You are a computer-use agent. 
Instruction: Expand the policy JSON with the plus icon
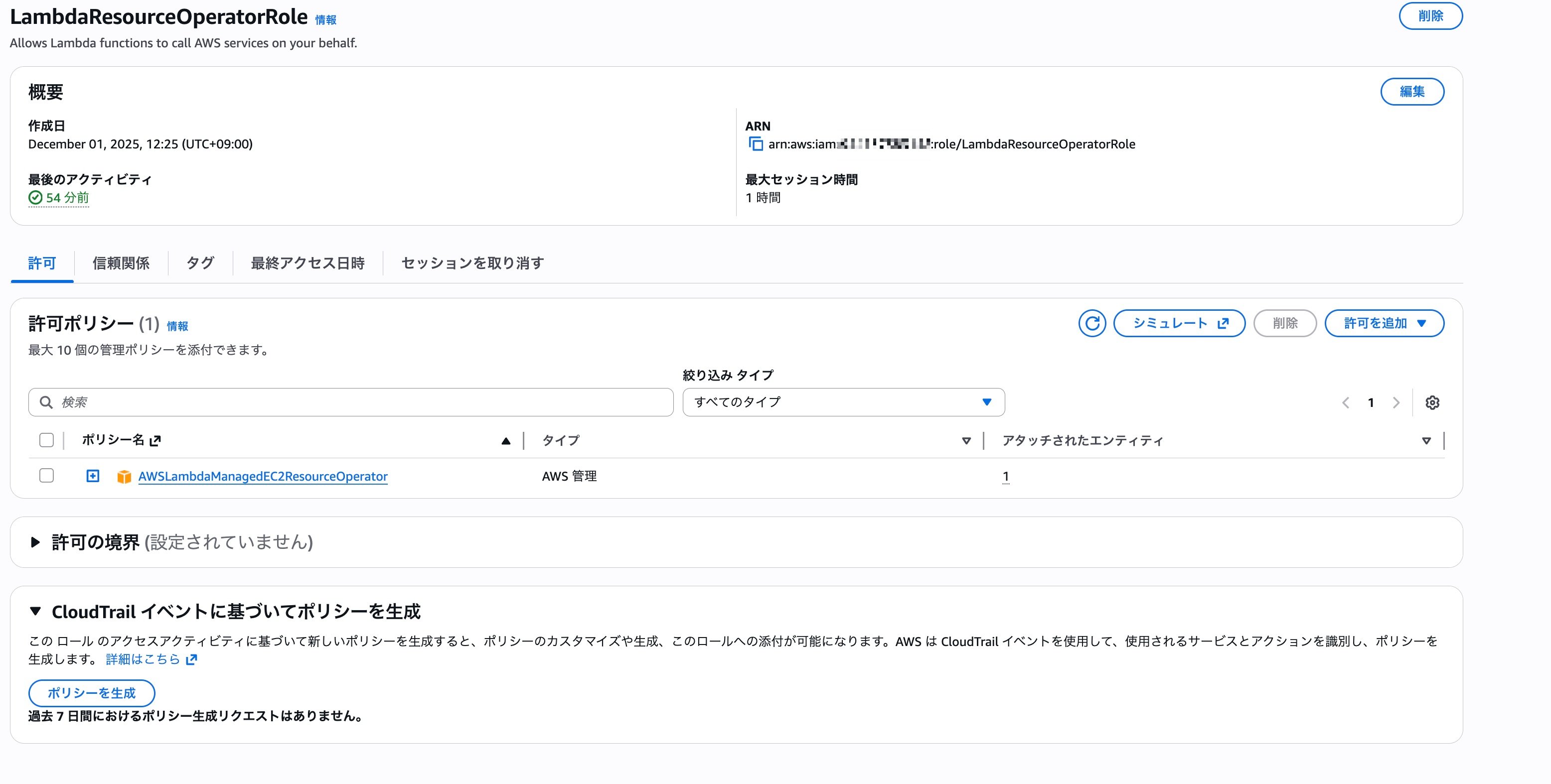click(x=93, y=476)
